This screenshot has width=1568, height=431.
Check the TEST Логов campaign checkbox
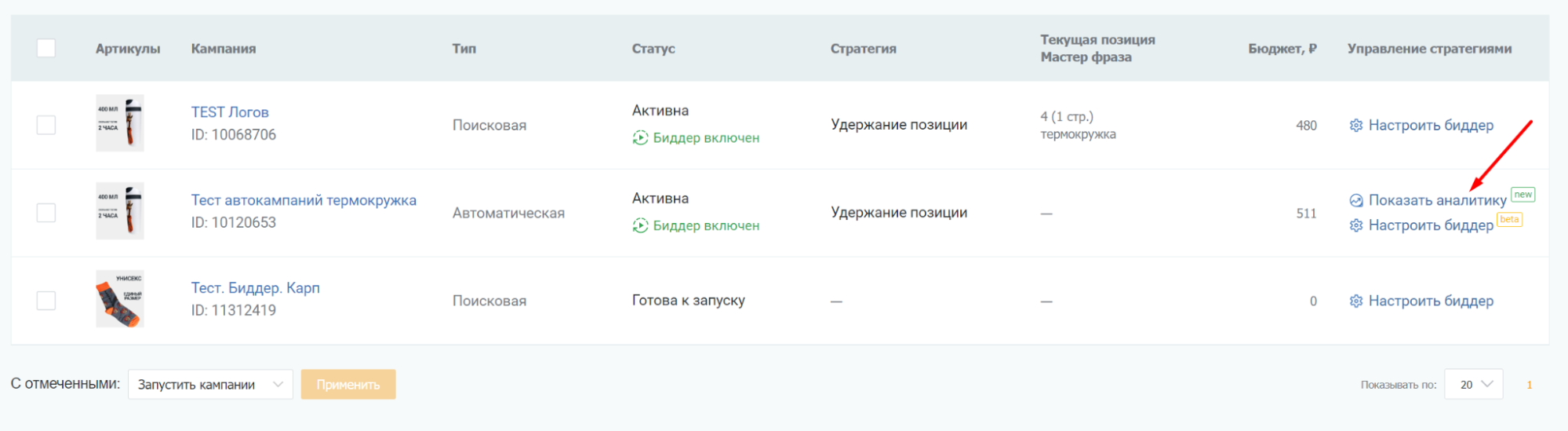(x=46, y=126)
